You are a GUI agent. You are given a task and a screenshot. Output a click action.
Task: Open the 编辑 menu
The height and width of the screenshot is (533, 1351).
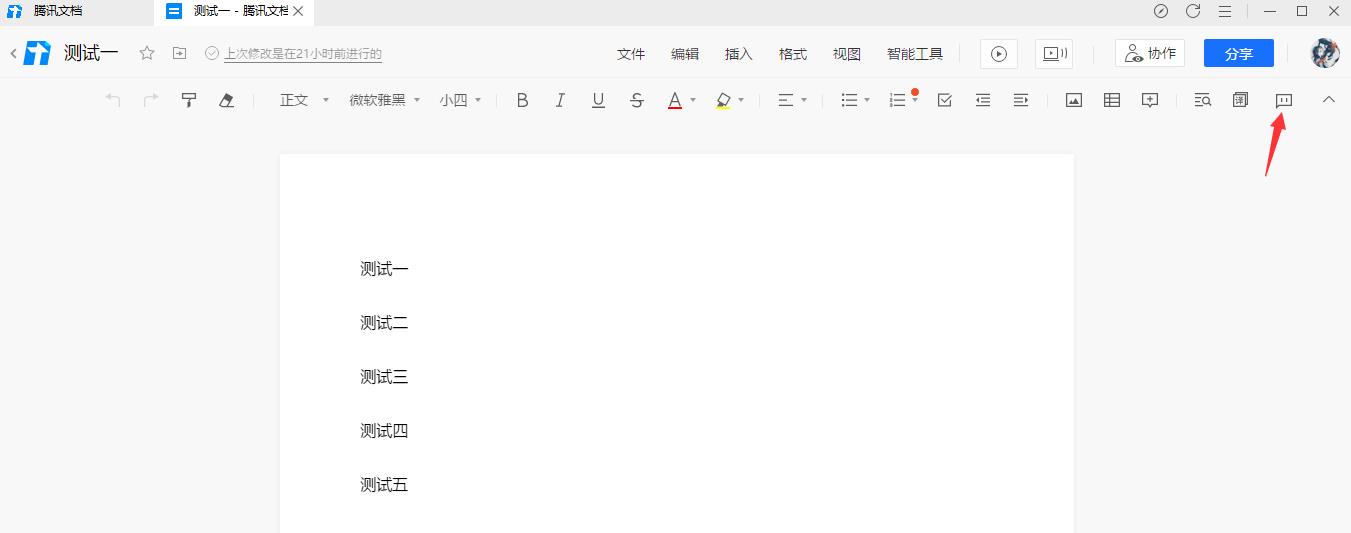685,54
